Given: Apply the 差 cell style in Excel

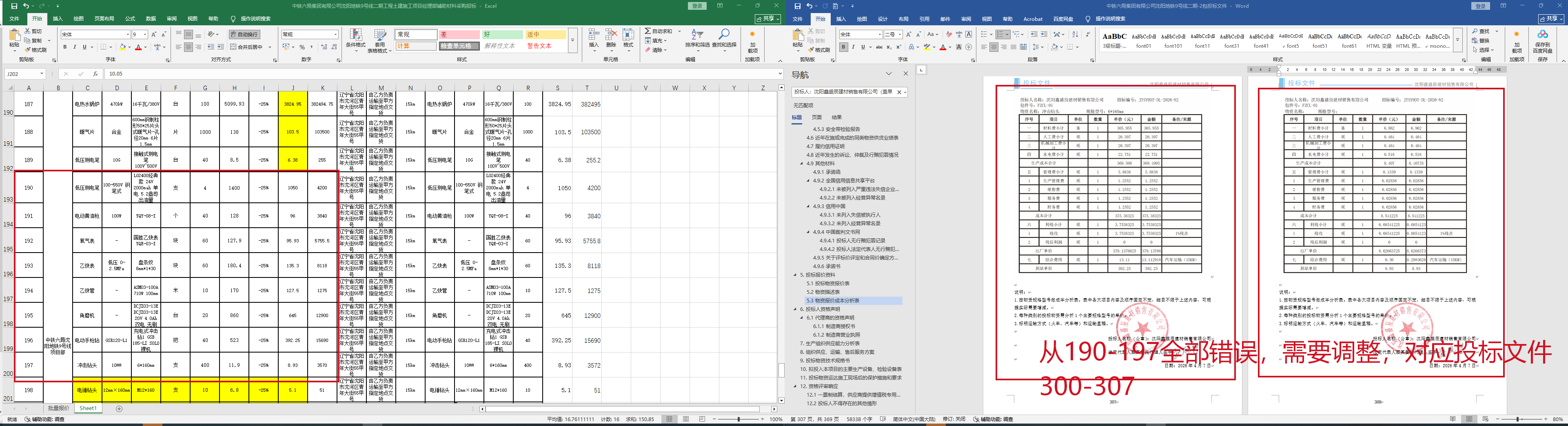Looking at the screenshot, I should click(459, 35).
